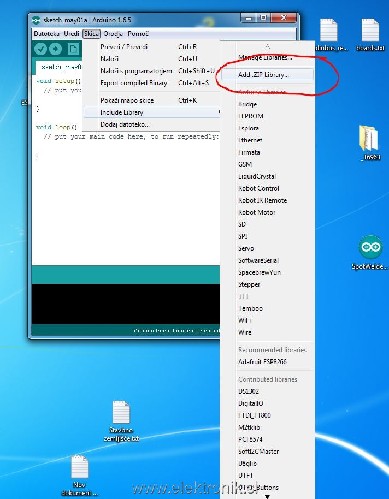The image size is (389, 499).
Task: Open the Pomoč menu
Action: [x=138, y=34]
